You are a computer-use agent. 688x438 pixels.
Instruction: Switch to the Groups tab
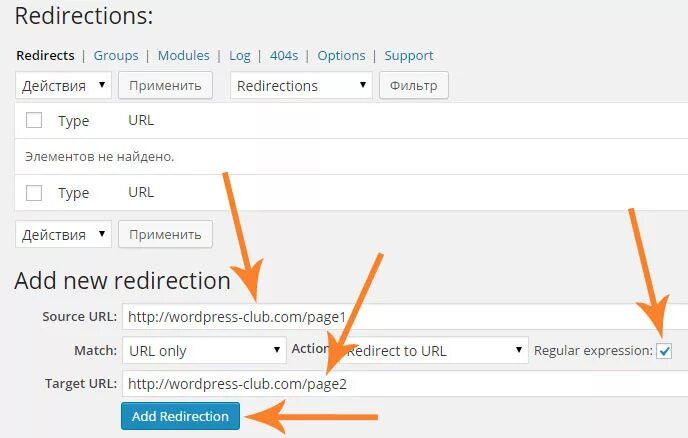tap(114, 56)
